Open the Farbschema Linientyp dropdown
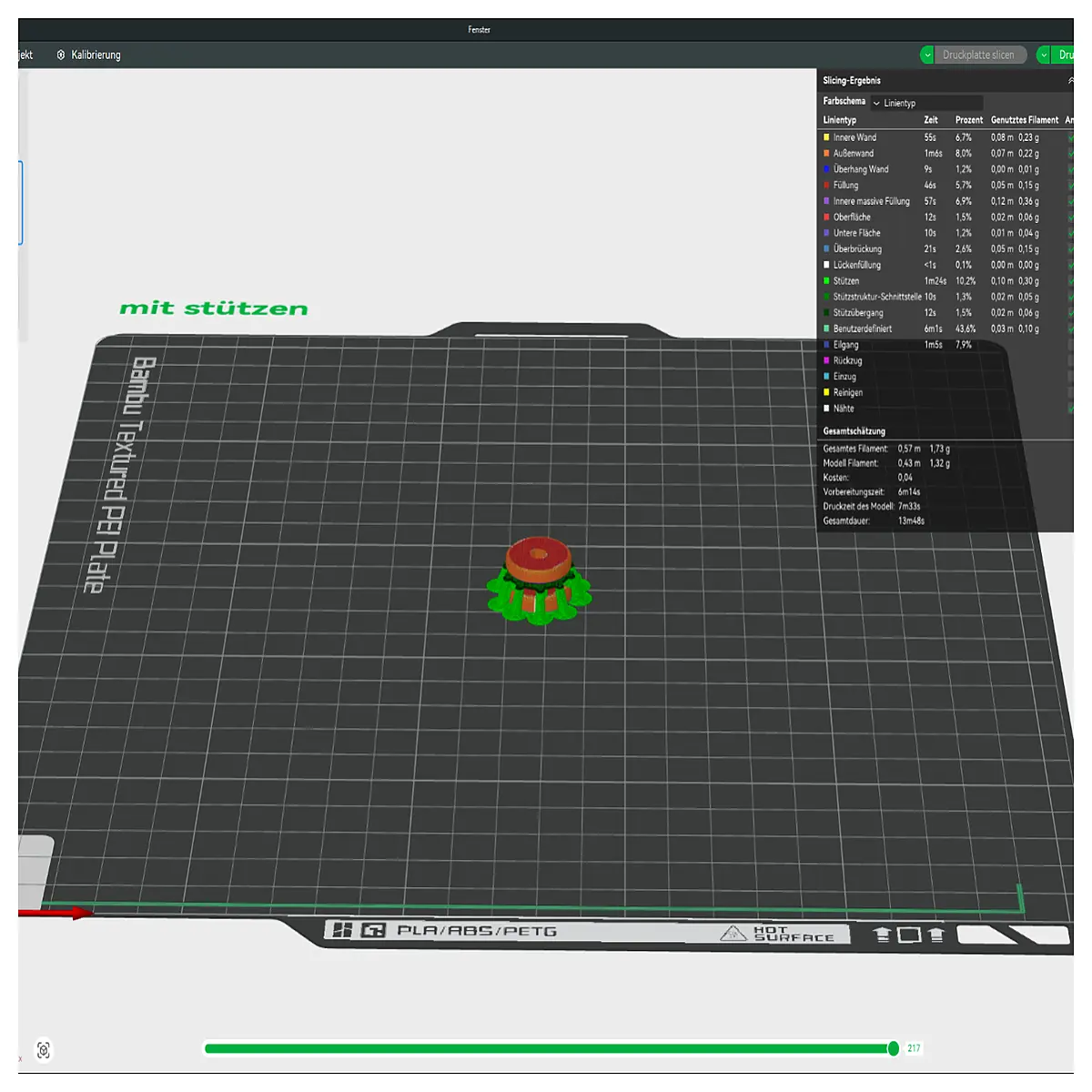Image resolution: width=1092 pixels, height=1092 pixels. [926, 103]
